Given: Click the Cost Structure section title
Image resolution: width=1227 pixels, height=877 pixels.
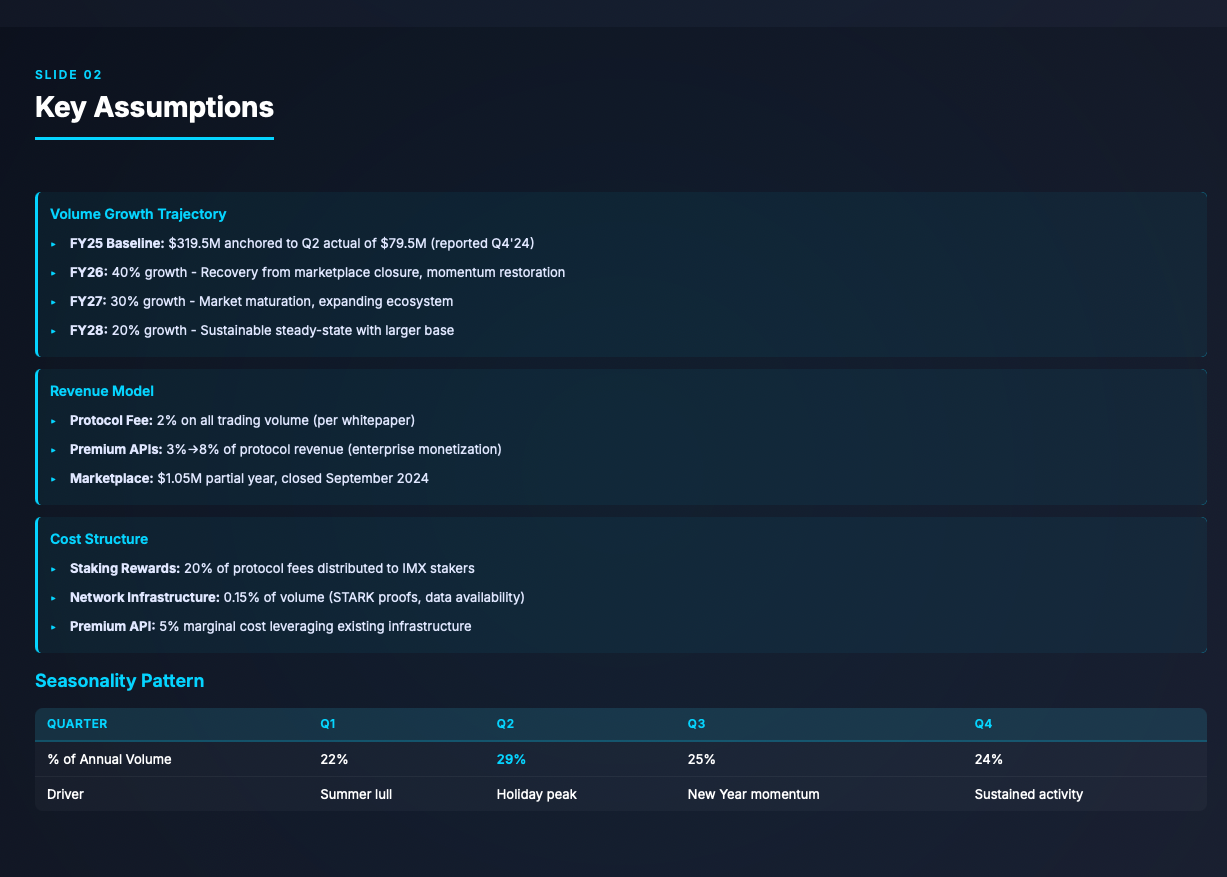Looking at the screenshot, I should (x=99, y=539).
